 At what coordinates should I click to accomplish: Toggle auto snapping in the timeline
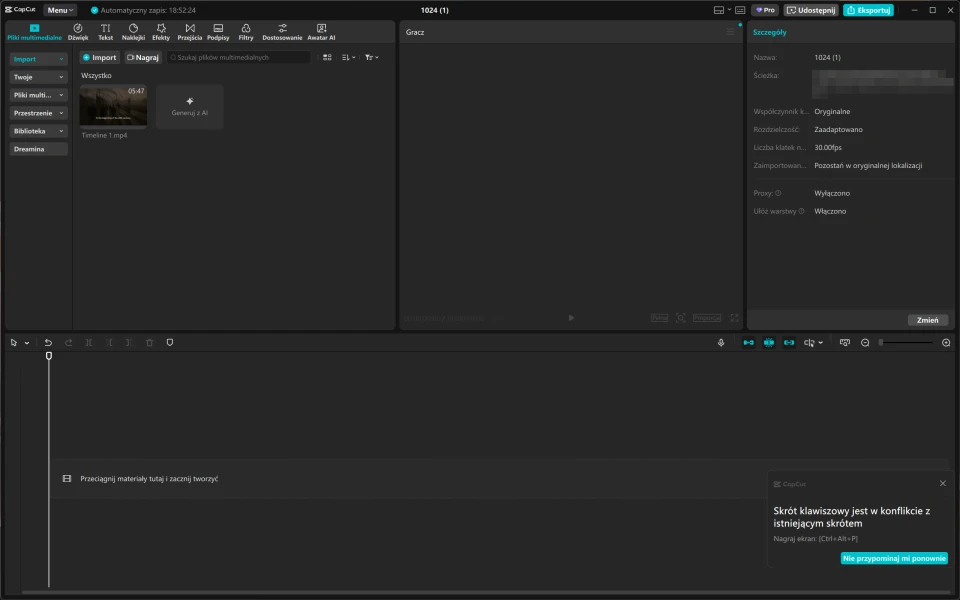click(x=769, y=343)
